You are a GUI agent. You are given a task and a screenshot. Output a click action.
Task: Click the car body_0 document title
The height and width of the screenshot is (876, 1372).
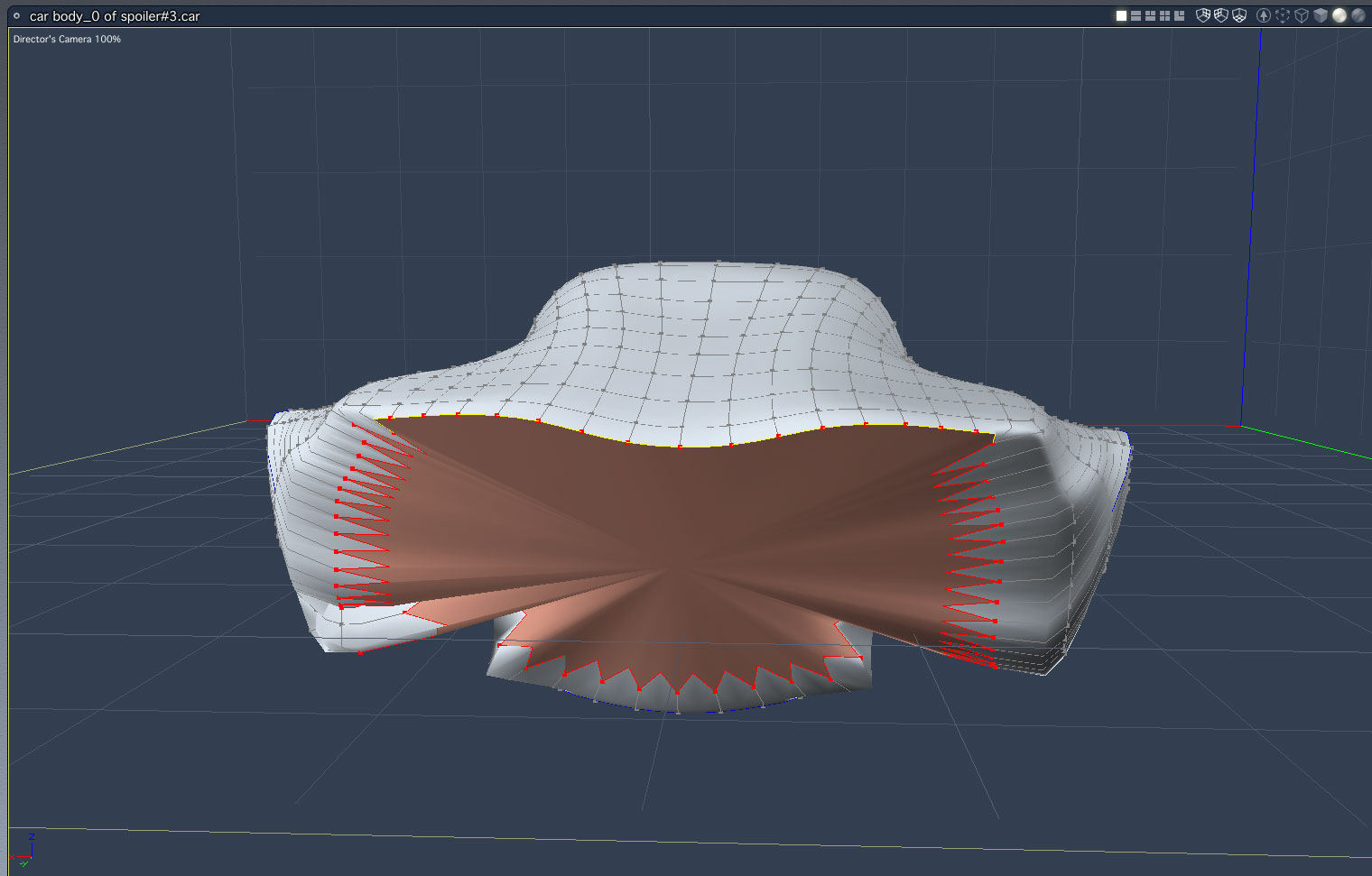pos(115,16)
